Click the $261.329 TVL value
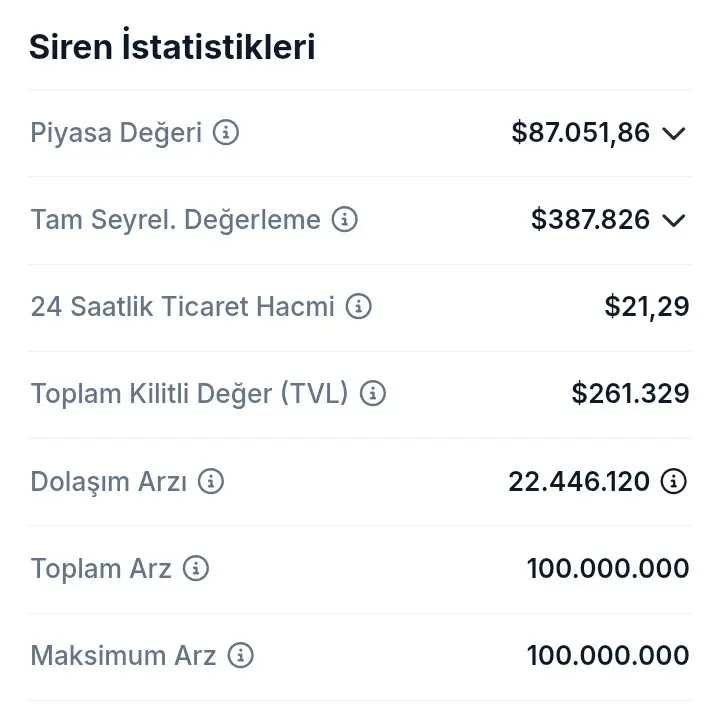The height and width of the screenshot is (707, 720). [x=630, y=393]
